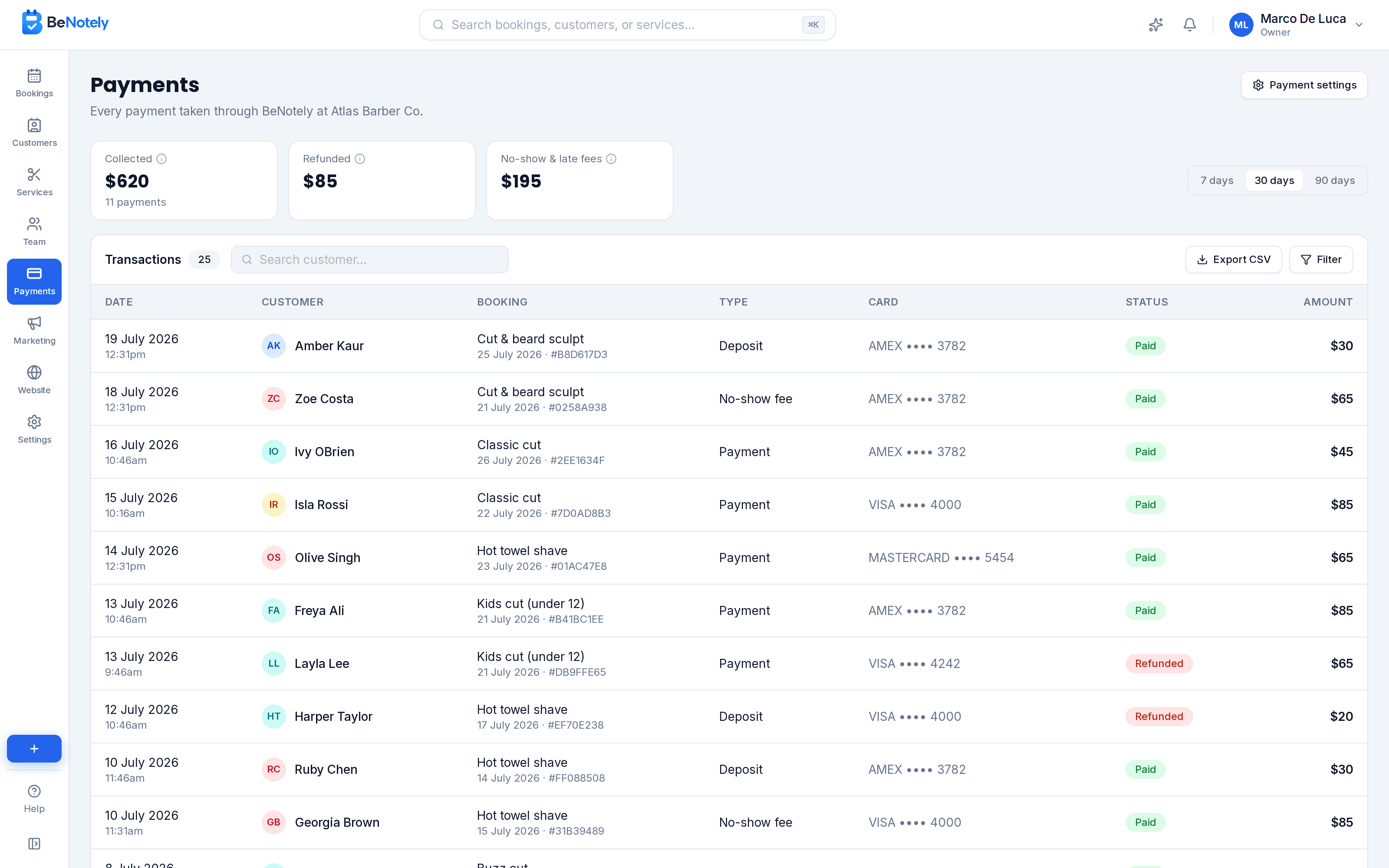Image resolution: width=1389 pixels, height=868 pixels.
Task: Click Olive Singh's OS avatar
Action: pos(274,557)
